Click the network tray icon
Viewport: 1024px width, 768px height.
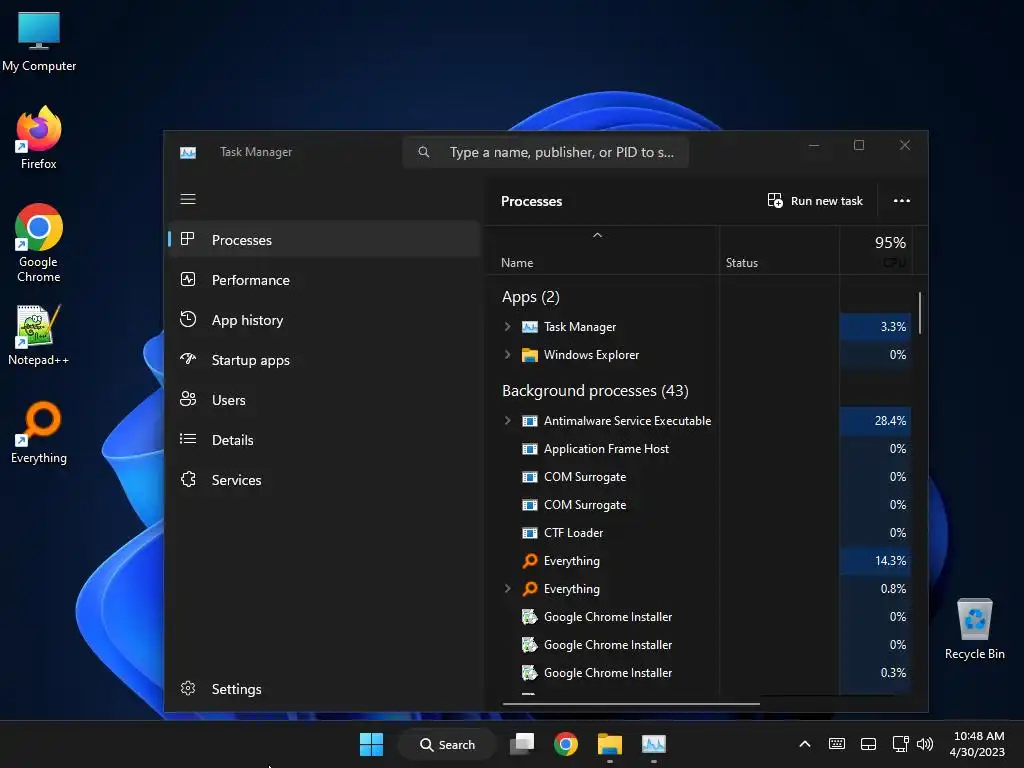(900, 744)
